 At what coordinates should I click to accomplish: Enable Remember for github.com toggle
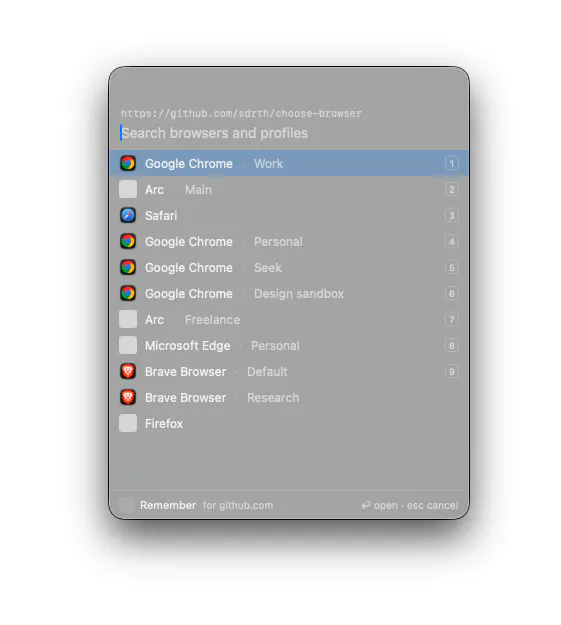pyautogui.click(x=127, y=505)
